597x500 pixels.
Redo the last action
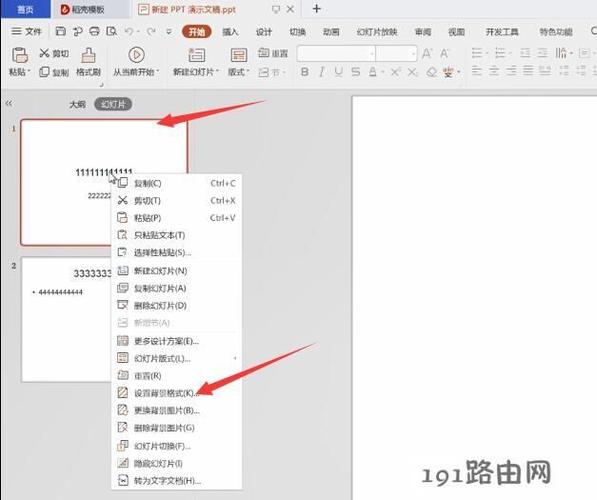(151, 32)
